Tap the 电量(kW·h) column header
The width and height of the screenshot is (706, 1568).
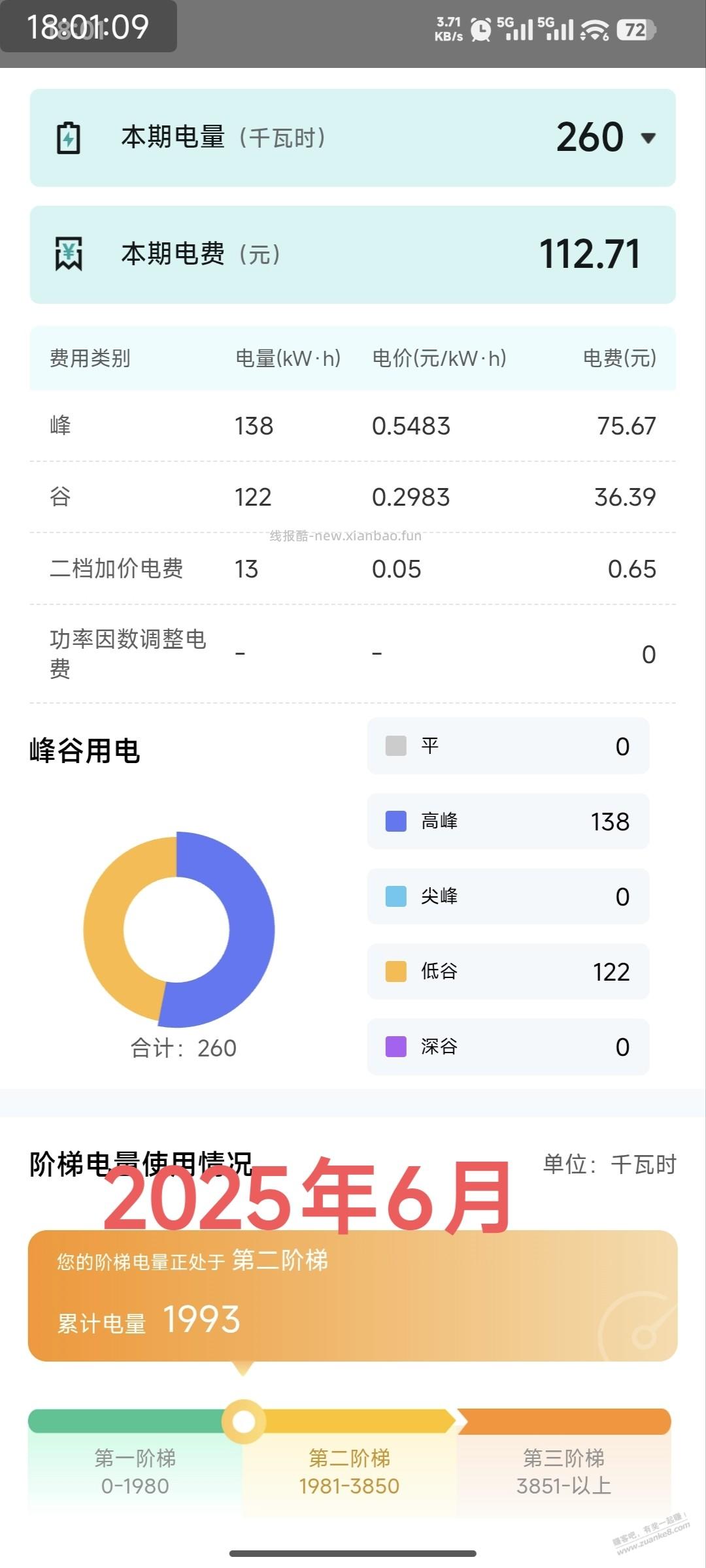pos(288,358)
